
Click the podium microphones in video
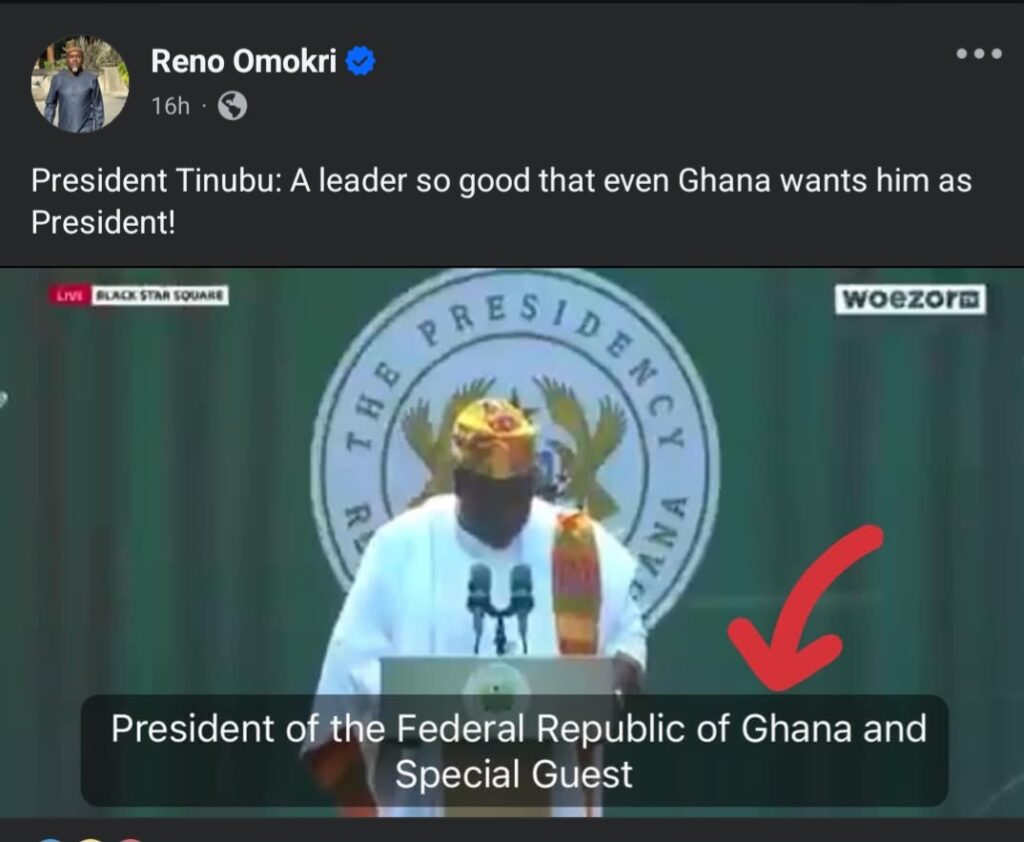[500, 606]
